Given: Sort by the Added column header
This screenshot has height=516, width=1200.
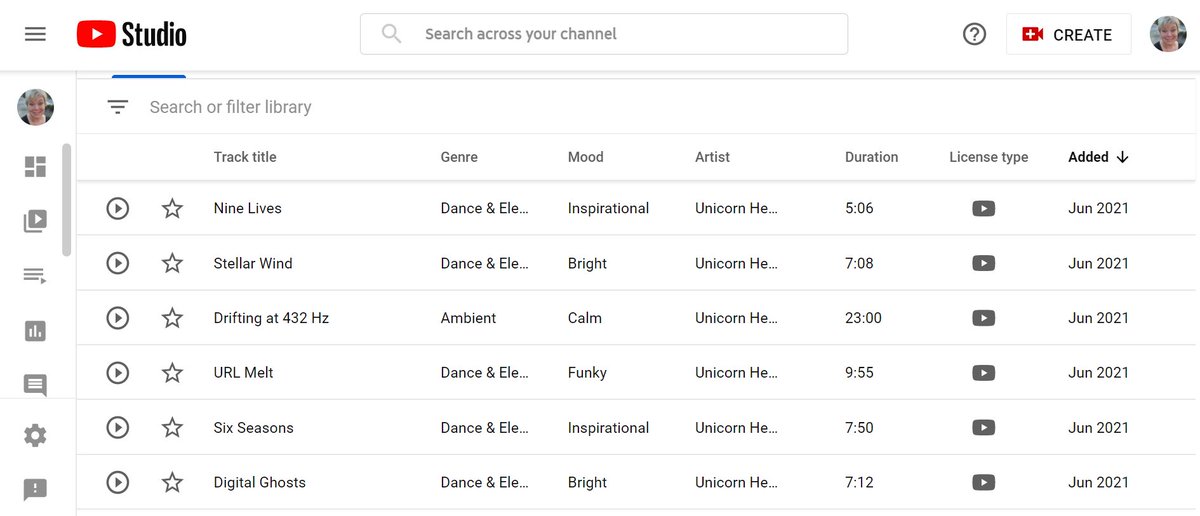Looking at the screenshot, I should click(1098, 157).
